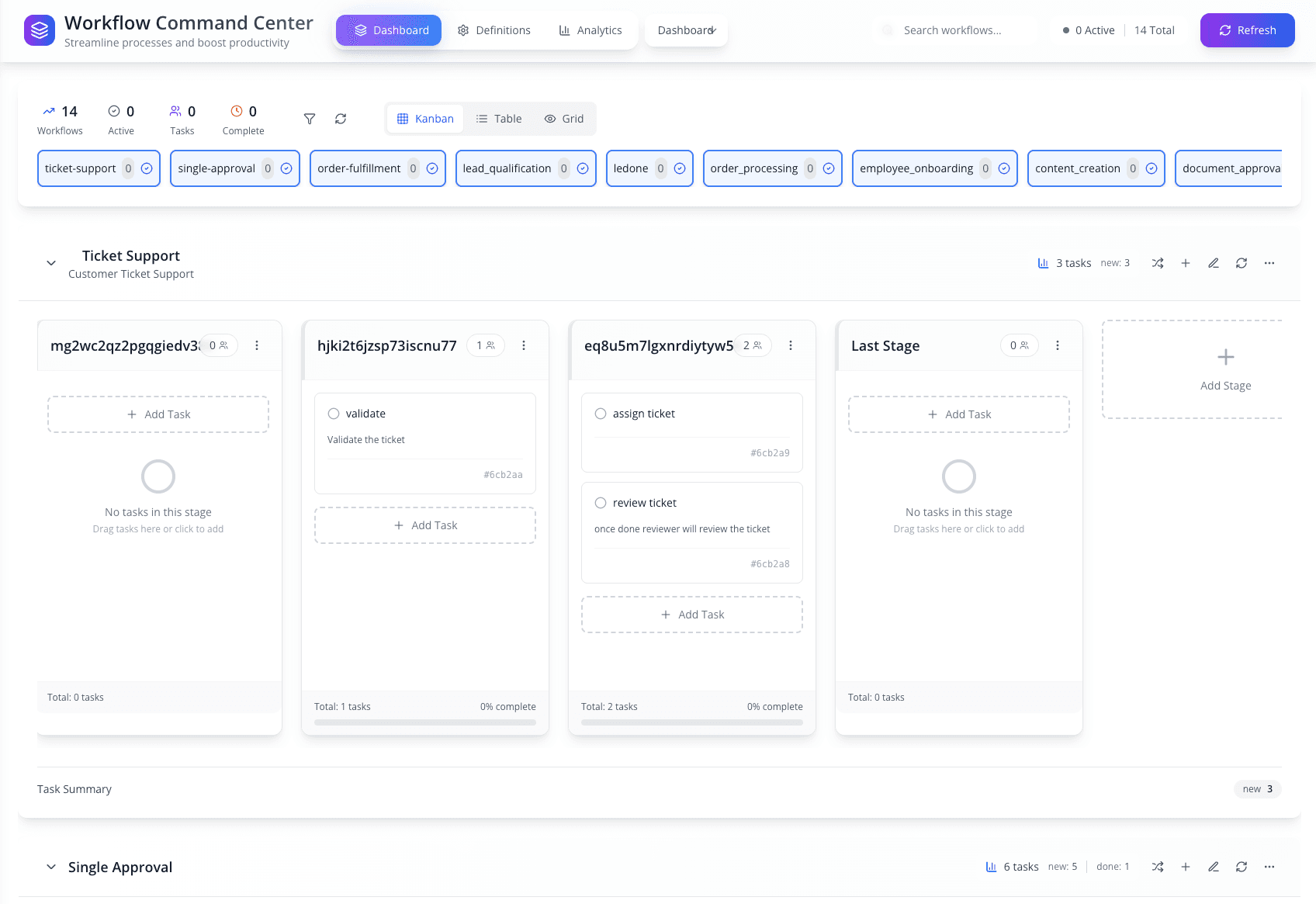The image size is (1316, 904).
Task: Click the progress bar under the validate stage
Action: (424, 722)
